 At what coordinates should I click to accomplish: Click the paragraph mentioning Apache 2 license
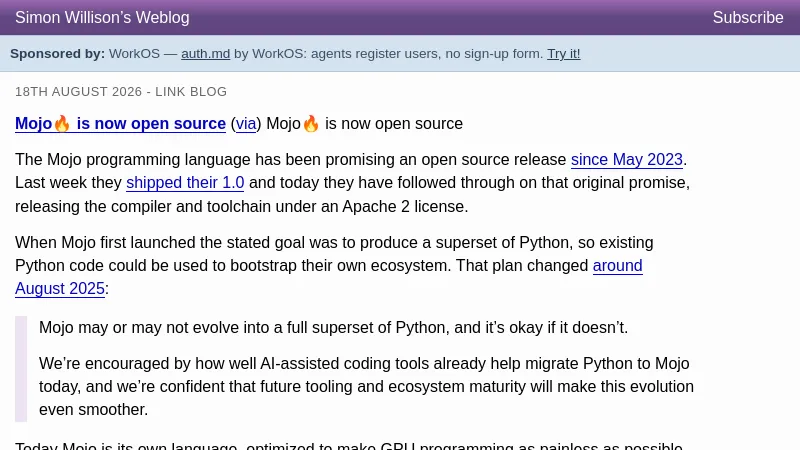[x=353, y=183]
